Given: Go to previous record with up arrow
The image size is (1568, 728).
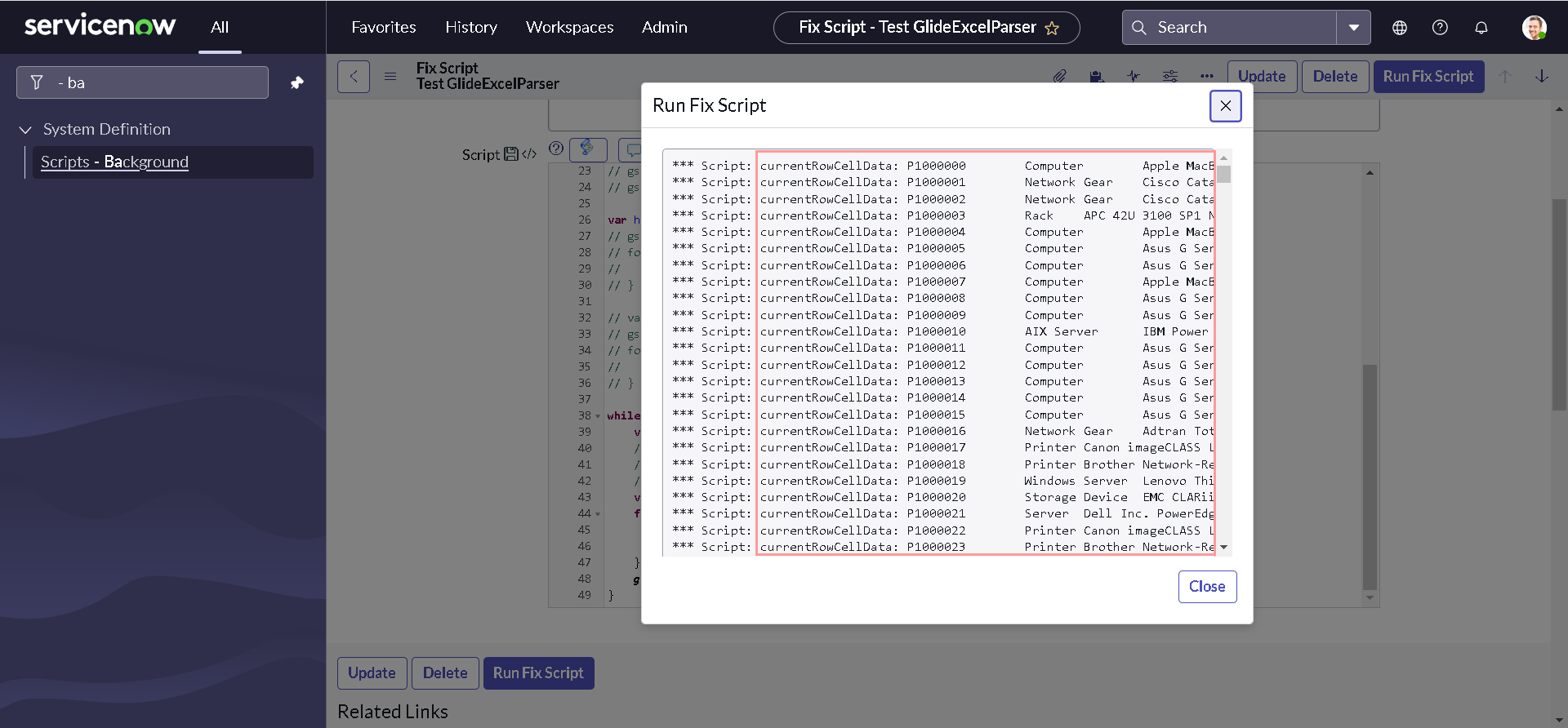Looking at the screenshot, I should coord(1505,77).
